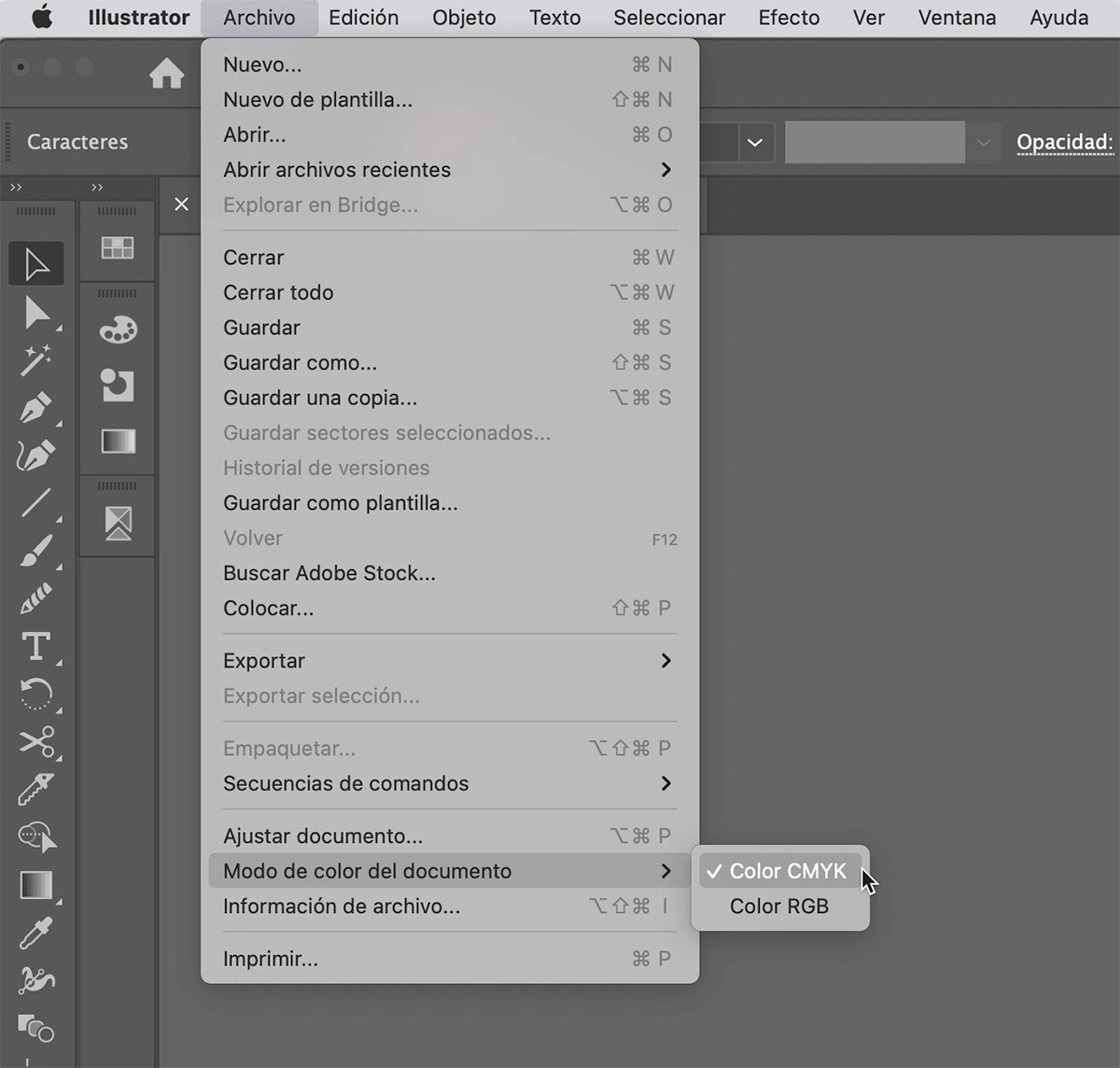Click the Caracteres panel label
Viewport: 1120px width, 1068px height.
[x=77, y=142]
